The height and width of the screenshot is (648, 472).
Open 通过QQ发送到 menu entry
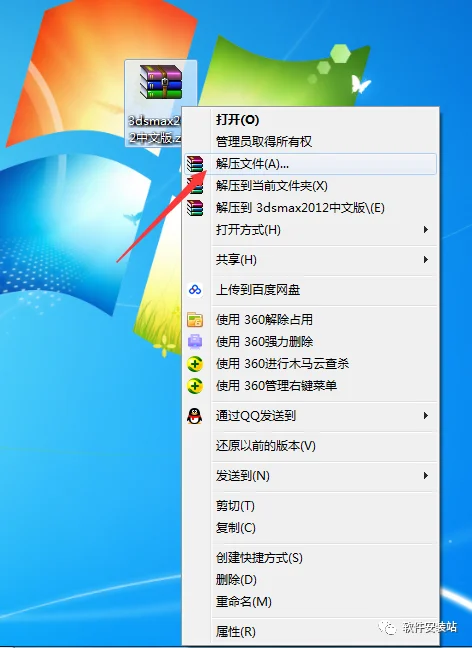(x=310, y=416)
